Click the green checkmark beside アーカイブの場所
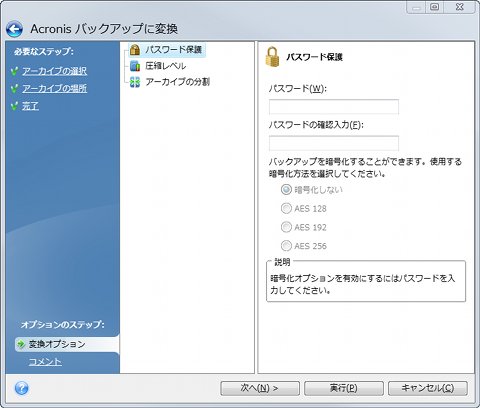Screen dimensions: 480x408 pos(14,89)
